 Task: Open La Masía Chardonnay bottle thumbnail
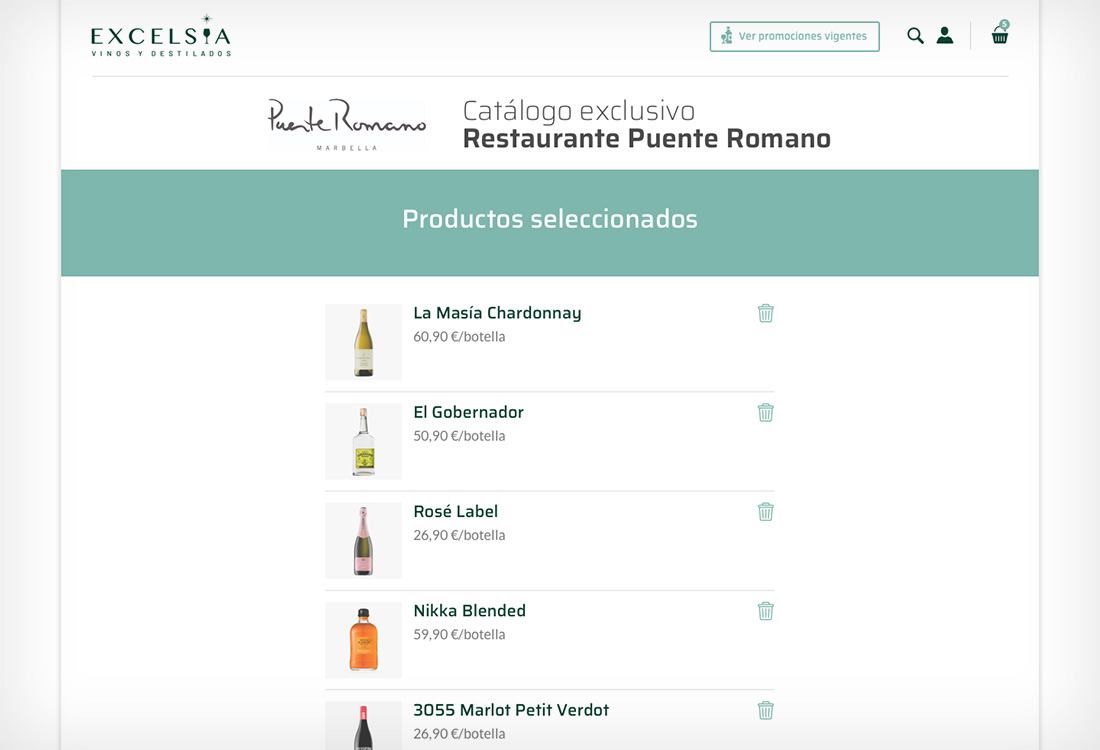(x=363, y=342)
